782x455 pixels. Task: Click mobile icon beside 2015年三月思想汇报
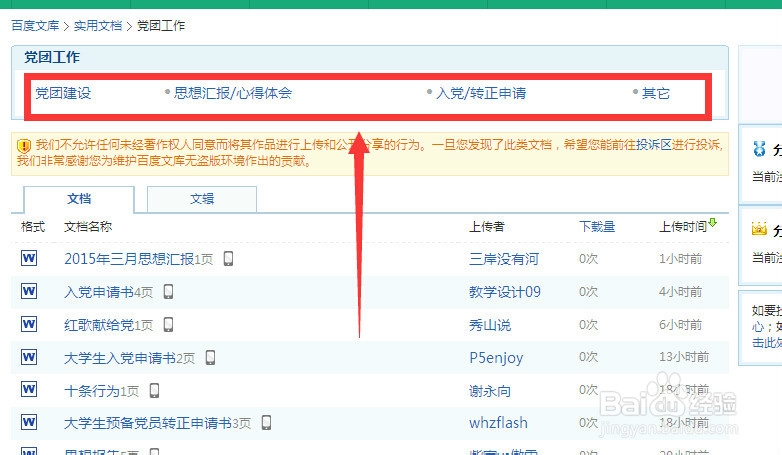coord(228,258)
